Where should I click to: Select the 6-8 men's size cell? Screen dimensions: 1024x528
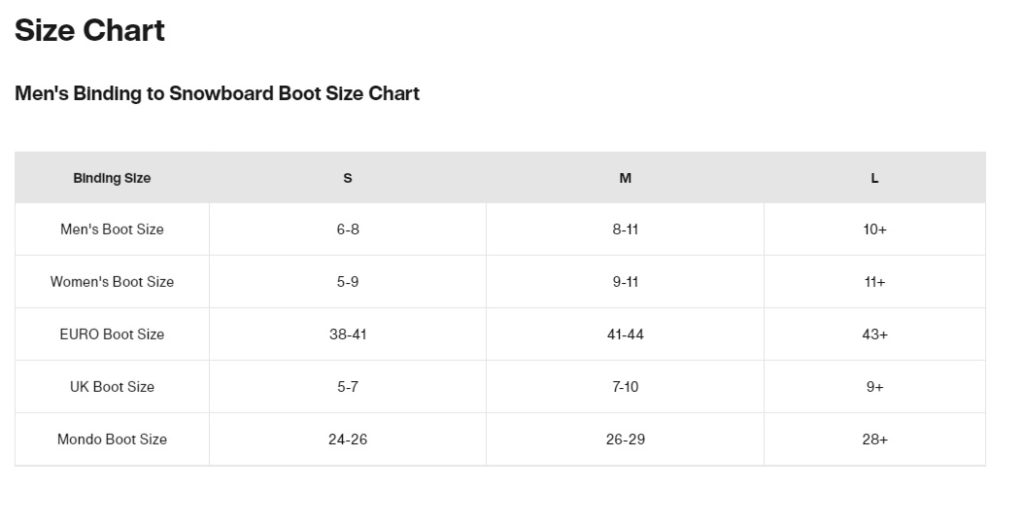point(348,229)
